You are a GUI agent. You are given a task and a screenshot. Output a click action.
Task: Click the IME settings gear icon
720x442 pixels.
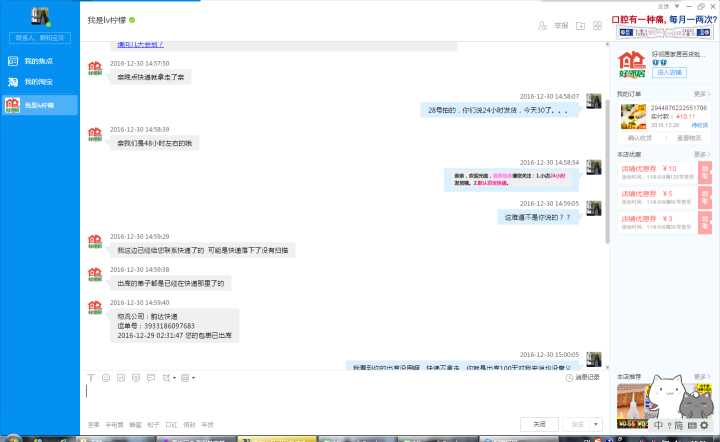point(704,425)
